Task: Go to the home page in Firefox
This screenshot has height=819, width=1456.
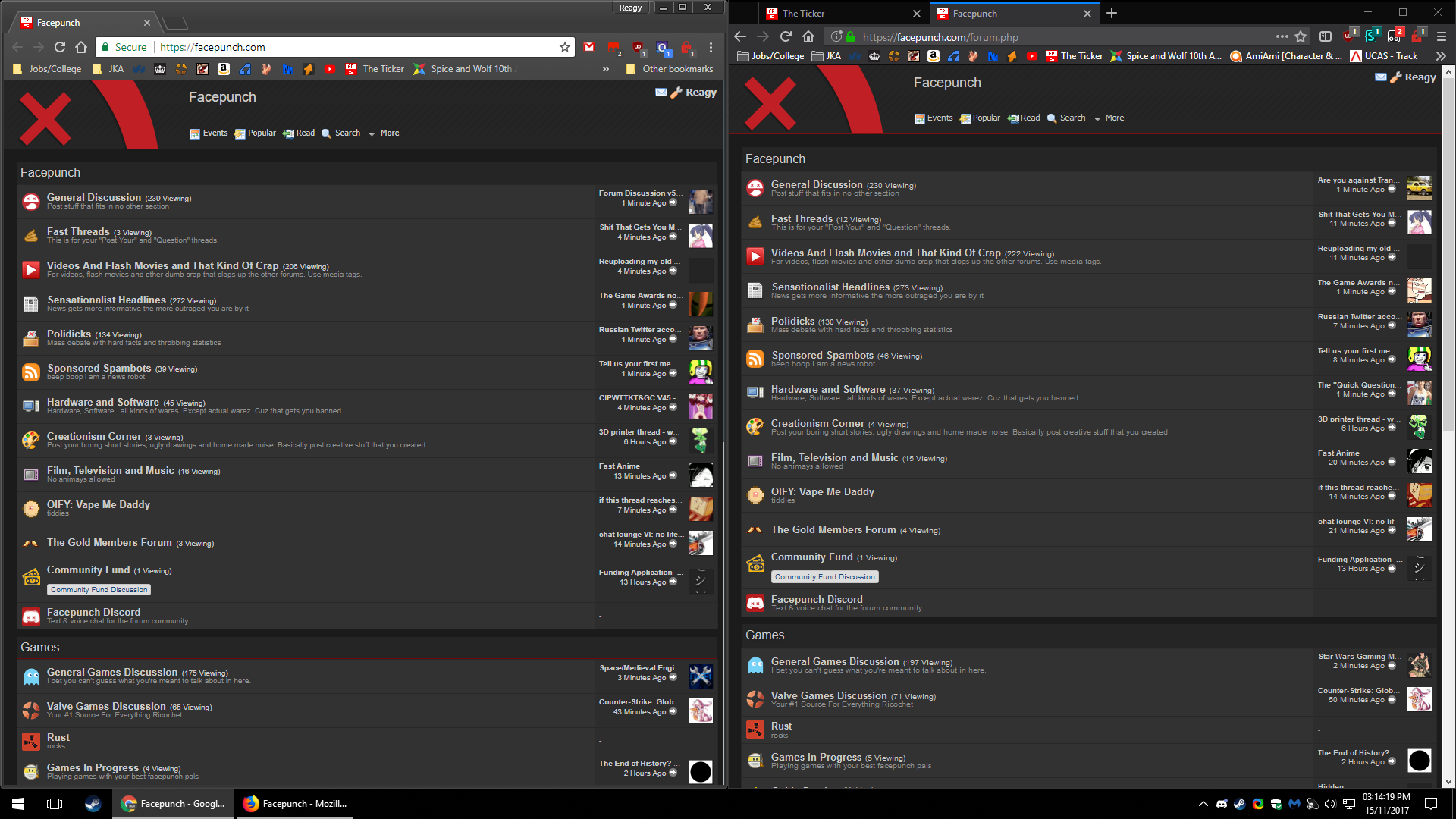Action: point(808,36)
